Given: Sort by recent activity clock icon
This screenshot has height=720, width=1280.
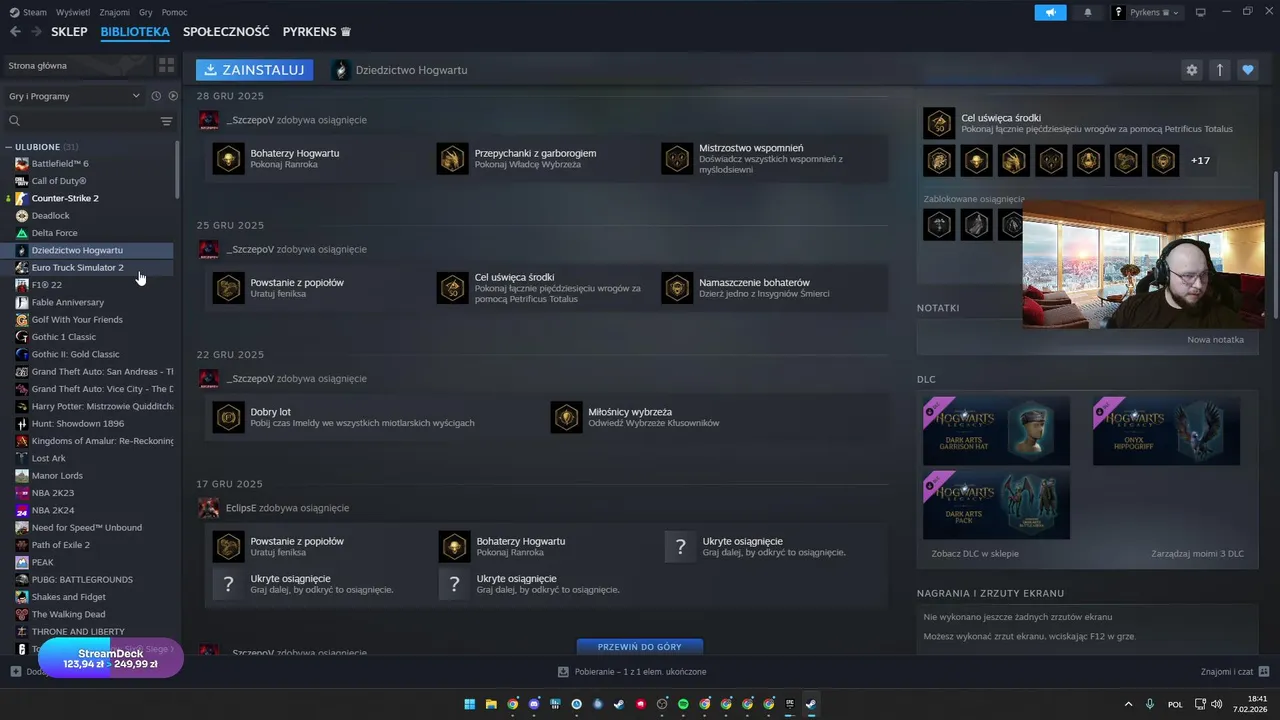Looking at the screenshot, I should point(156,96).
